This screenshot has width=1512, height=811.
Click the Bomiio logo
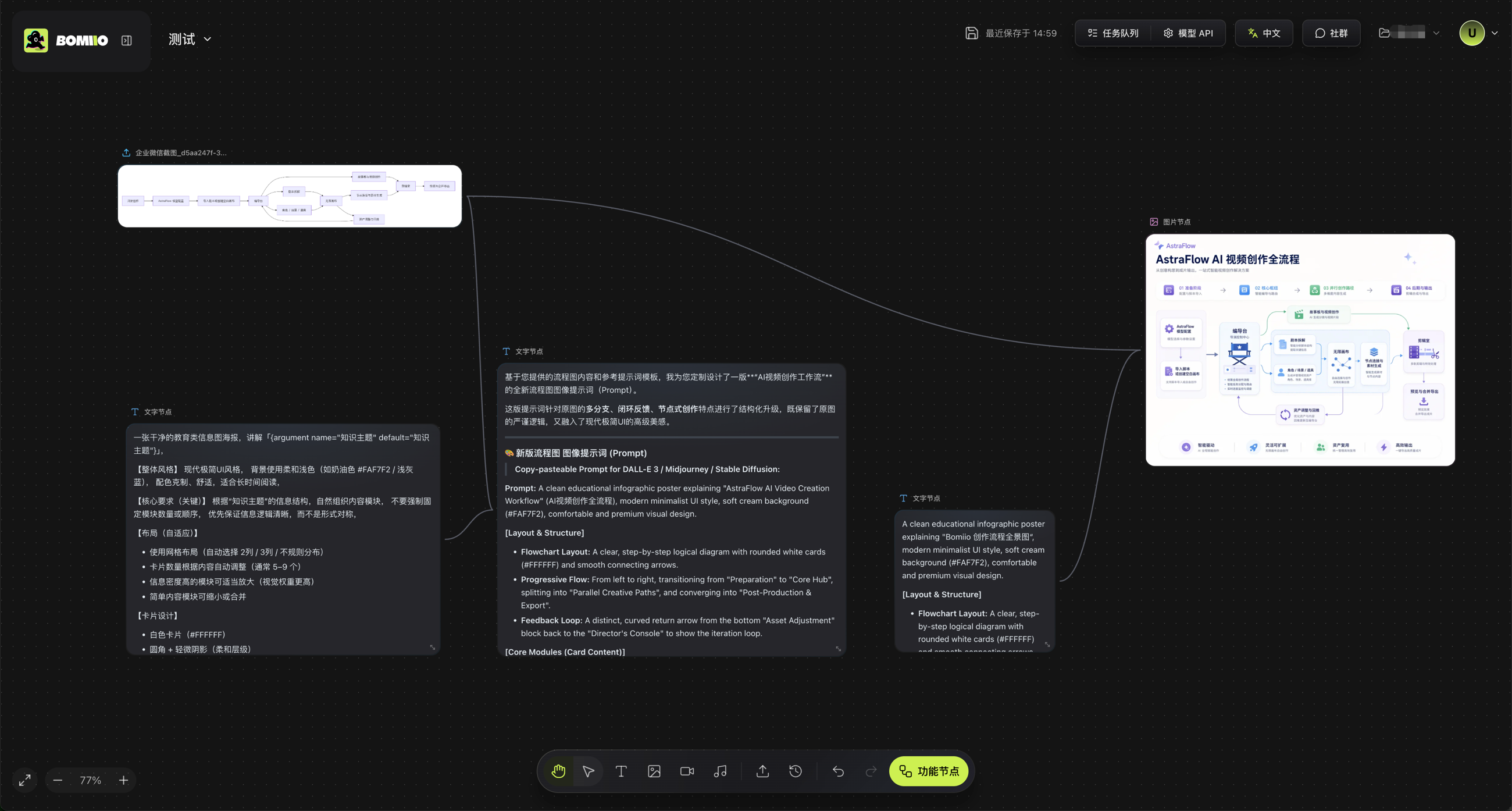66,40
